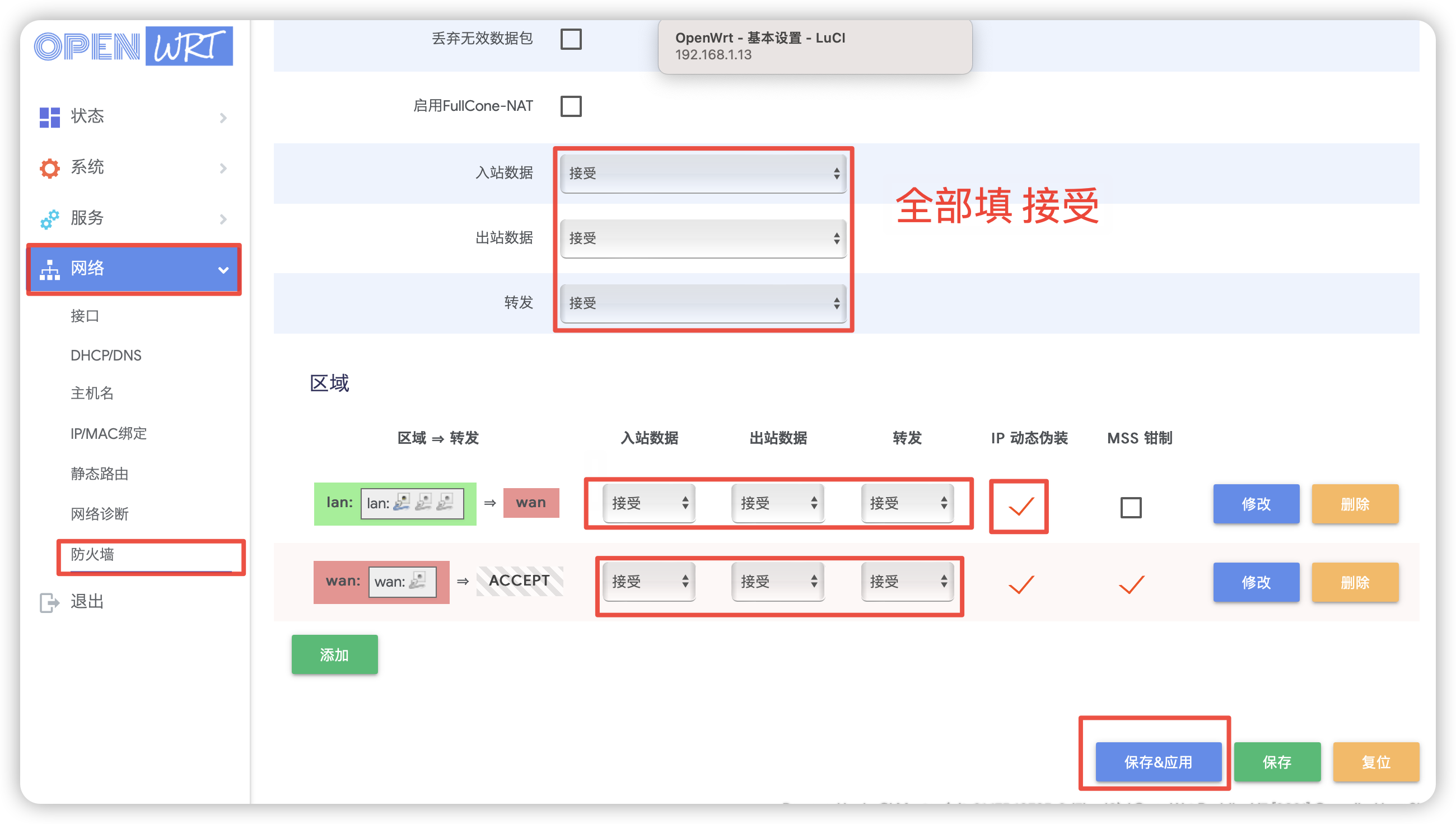
Task: Click the 区域 ⇒ 转发 column header
Action: 438,439
